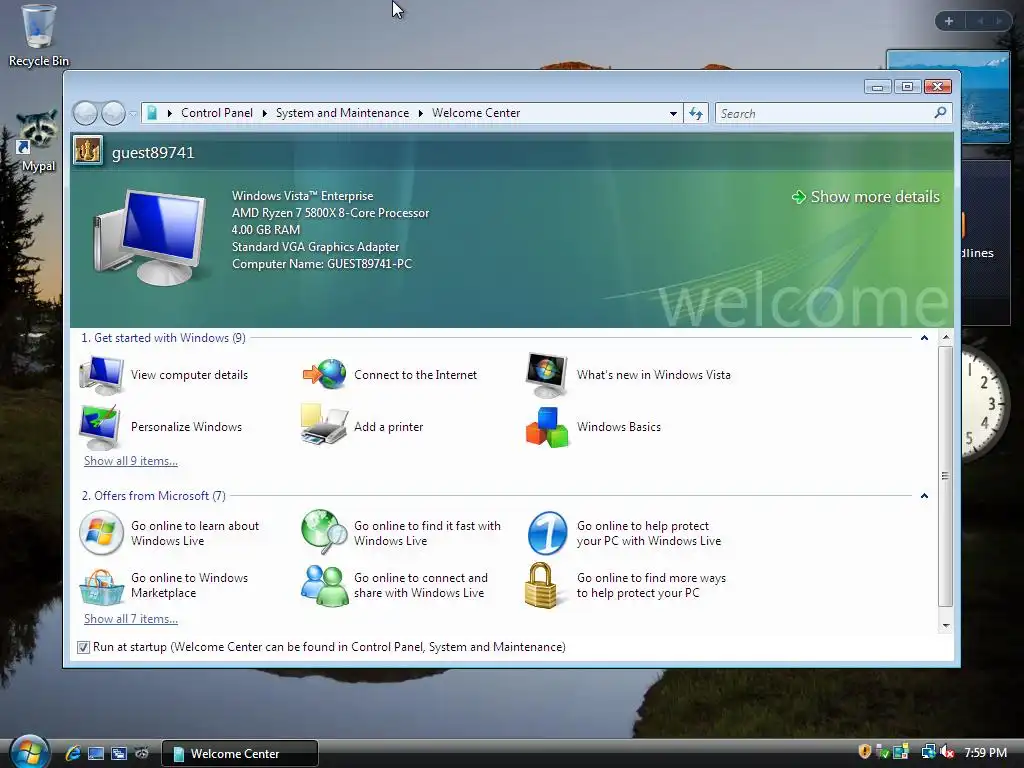
Task: Collapse the Offers from Microsoft section
Action: point(924,496)
